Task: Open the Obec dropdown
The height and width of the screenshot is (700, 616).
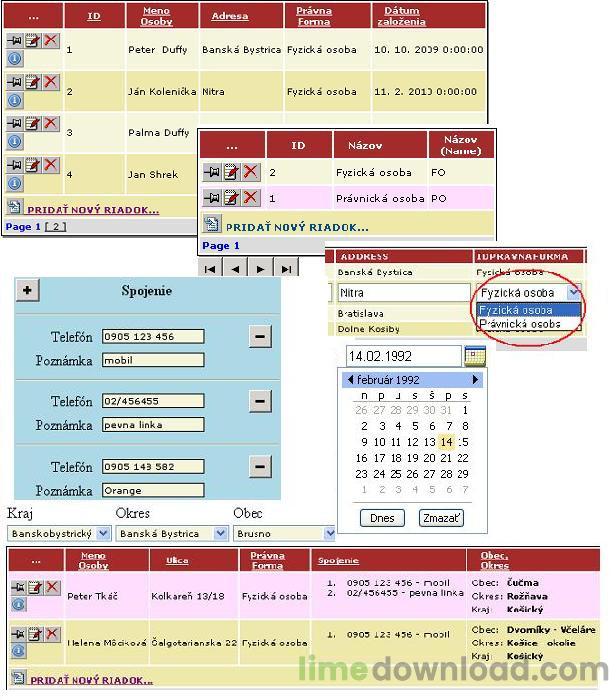Action: click(284, 533)
